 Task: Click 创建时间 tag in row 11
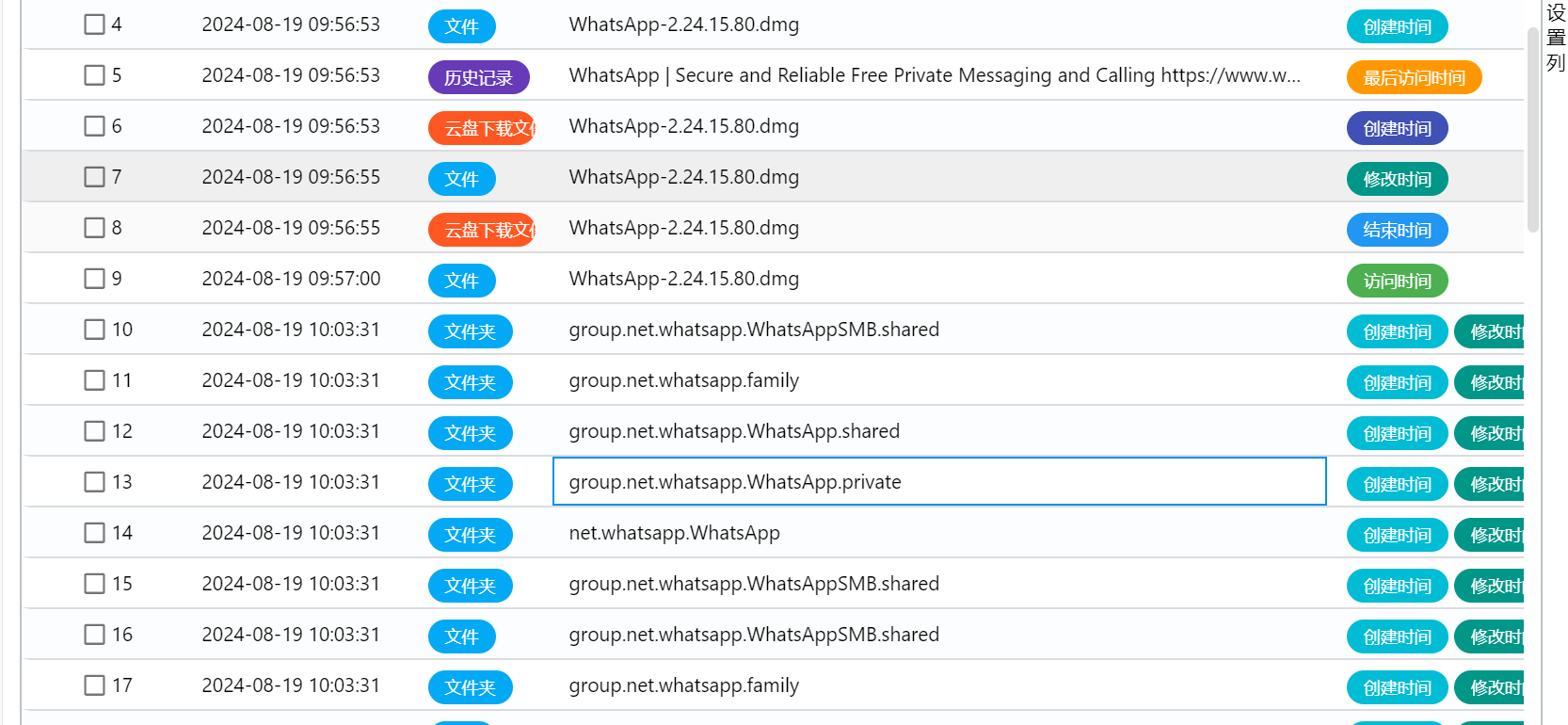click(1398, 382)
